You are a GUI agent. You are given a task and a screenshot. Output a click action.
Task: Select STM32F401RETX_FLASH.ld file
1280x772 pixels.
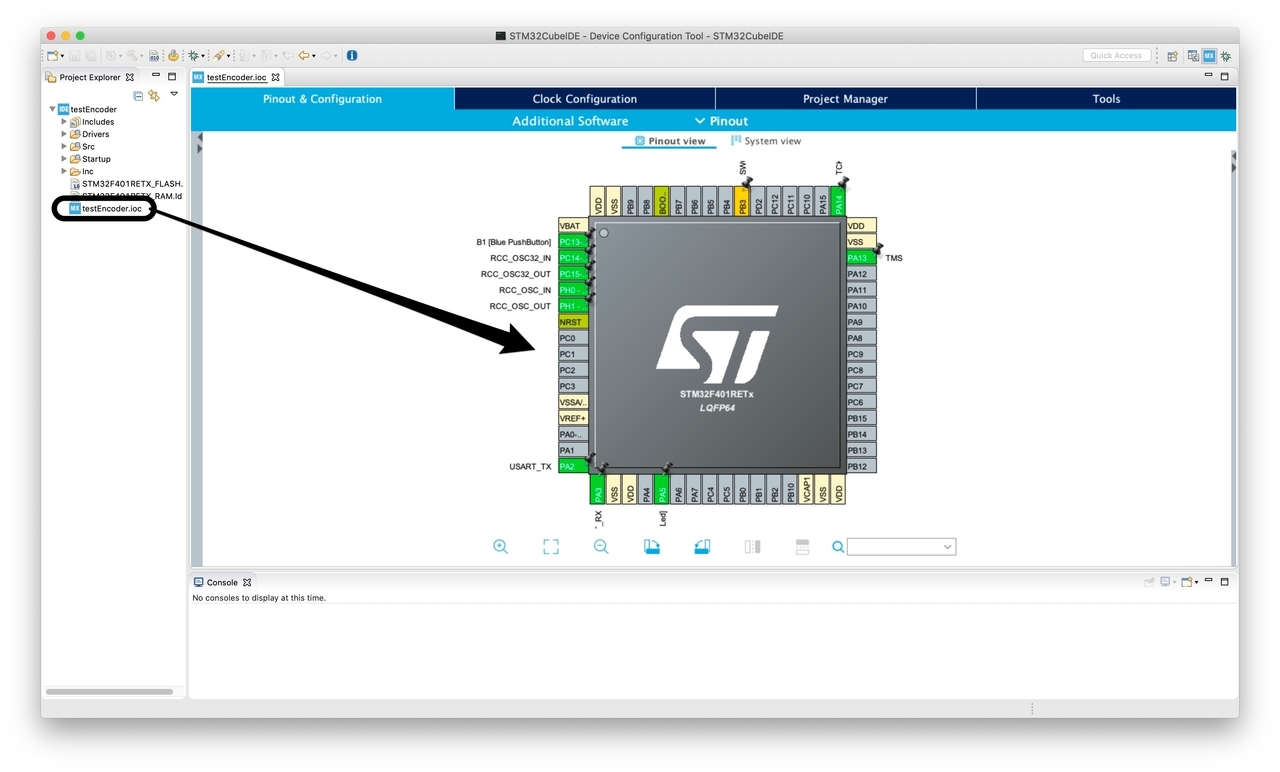click(x=126, y=184)
